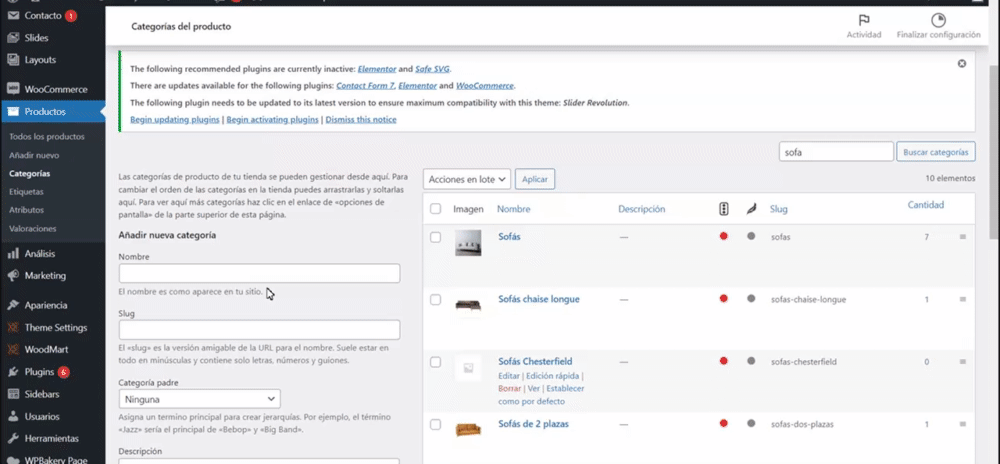Dismiss the plugin notice with X icon

962,64
